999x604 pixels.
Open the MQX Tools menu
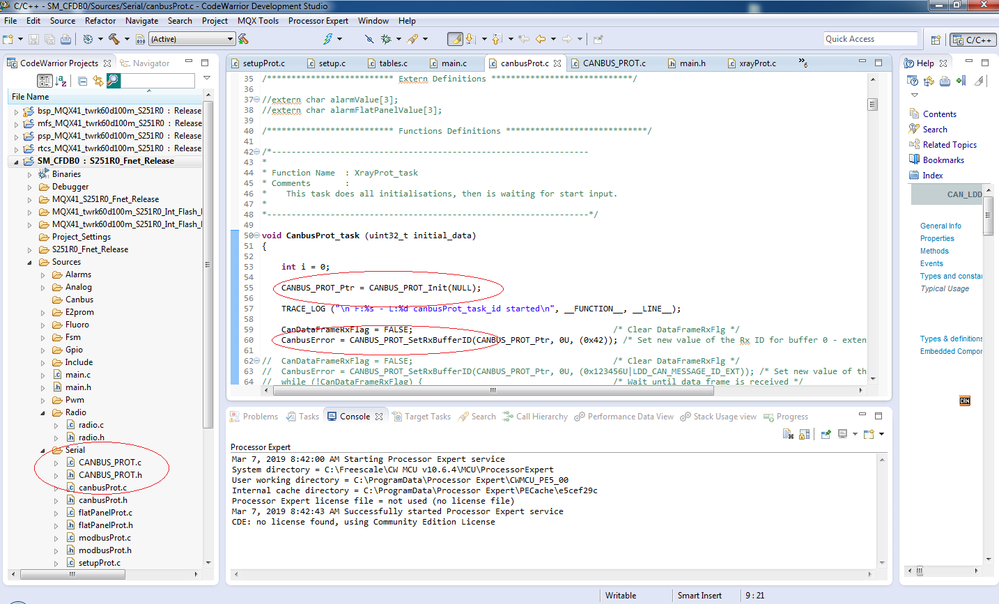click(x=258, y=20)
